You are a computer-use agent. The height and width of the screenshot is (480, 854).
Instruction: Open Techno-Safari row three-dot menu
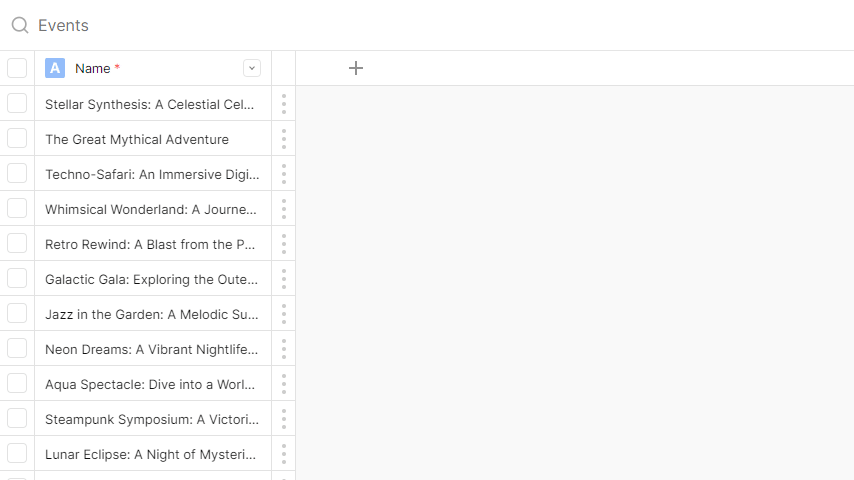[x=284, y=174]
